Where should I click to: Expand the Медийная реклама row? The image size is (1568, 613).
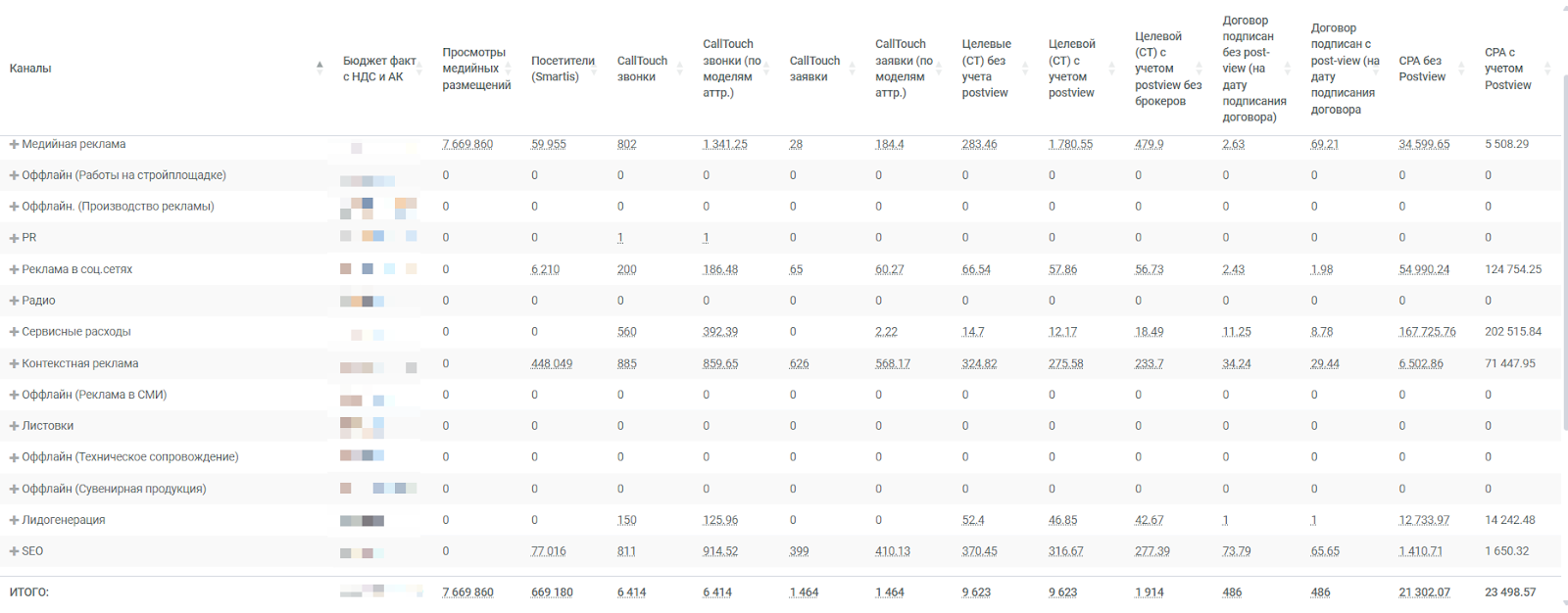click(15, 144)
